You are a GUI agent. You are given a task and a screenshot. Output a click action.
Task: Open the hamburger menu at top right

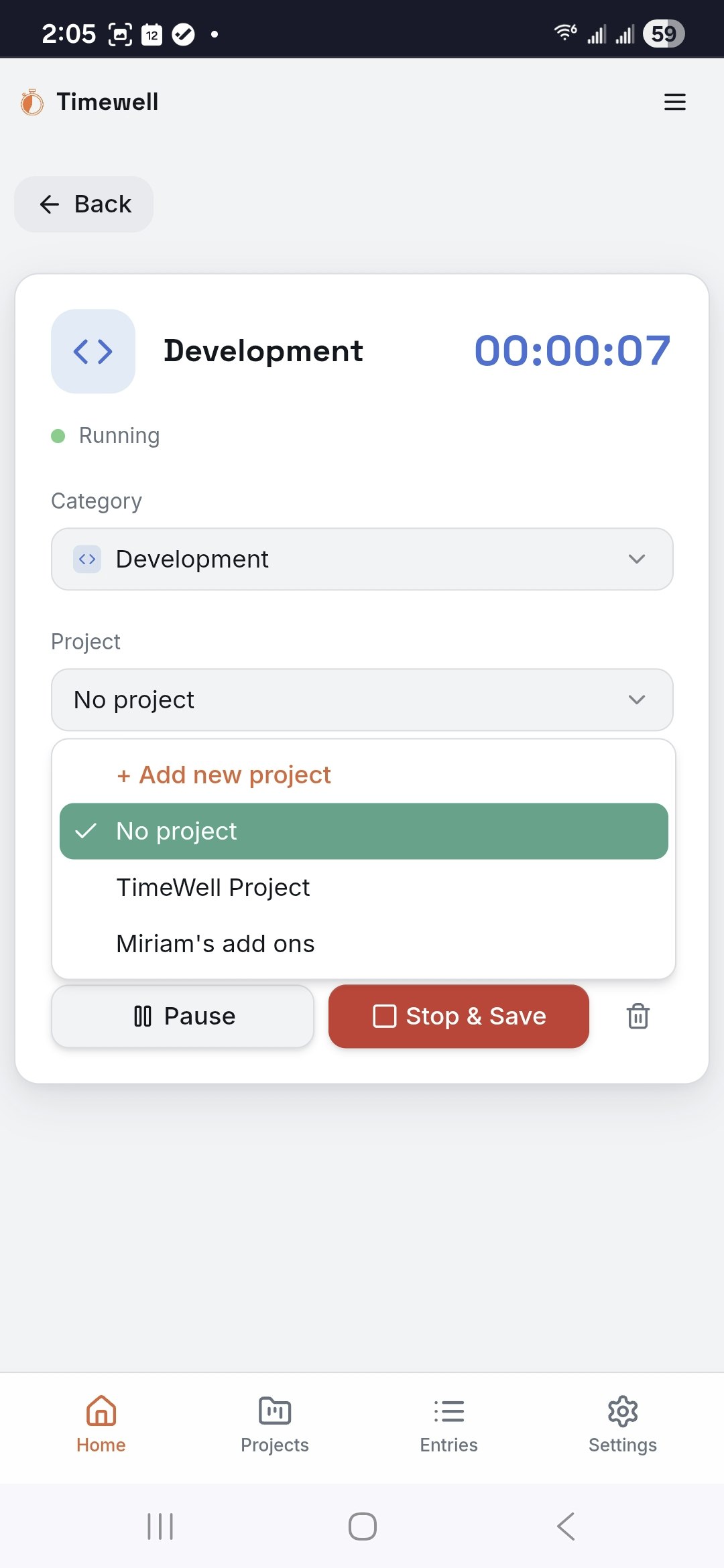click(674, 102)
